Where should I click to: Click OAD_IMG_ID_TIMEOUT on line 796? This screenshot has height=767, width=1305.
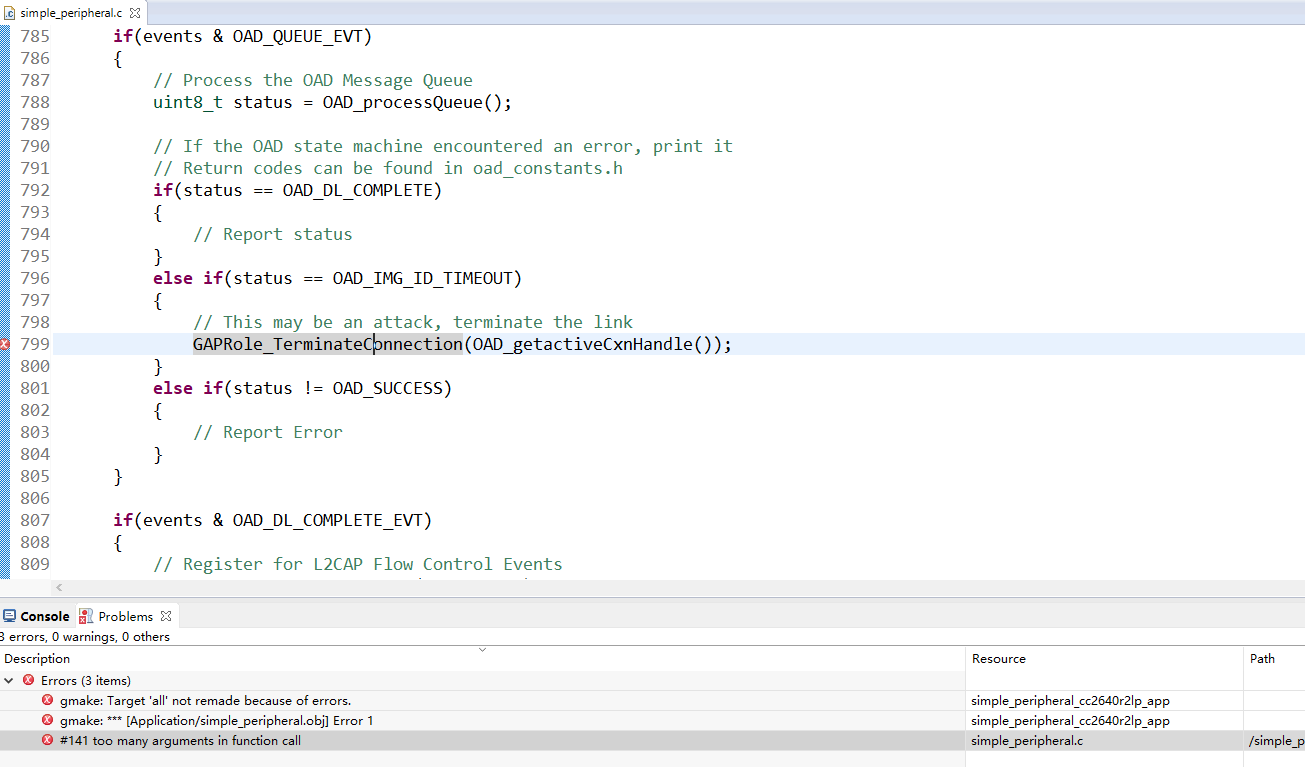click(x=422, y=278)
